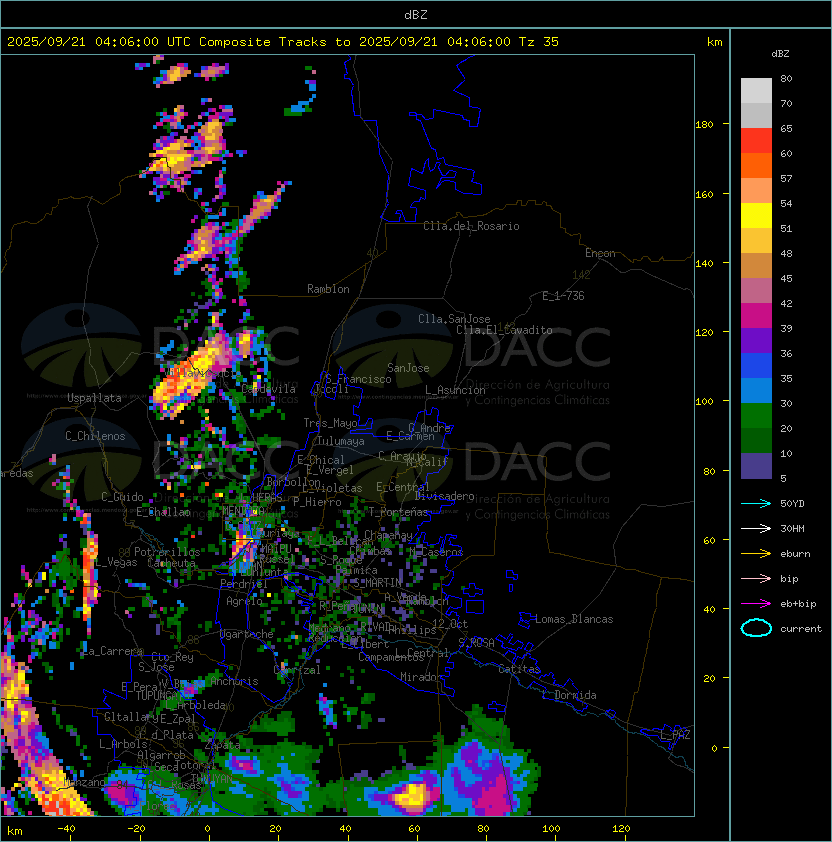Click the 04:06:00 UTC Composite Tracks header
Image resolution: width=832 pixels, height=842 pixels.
pyautogui.click(x=283, y=42)
